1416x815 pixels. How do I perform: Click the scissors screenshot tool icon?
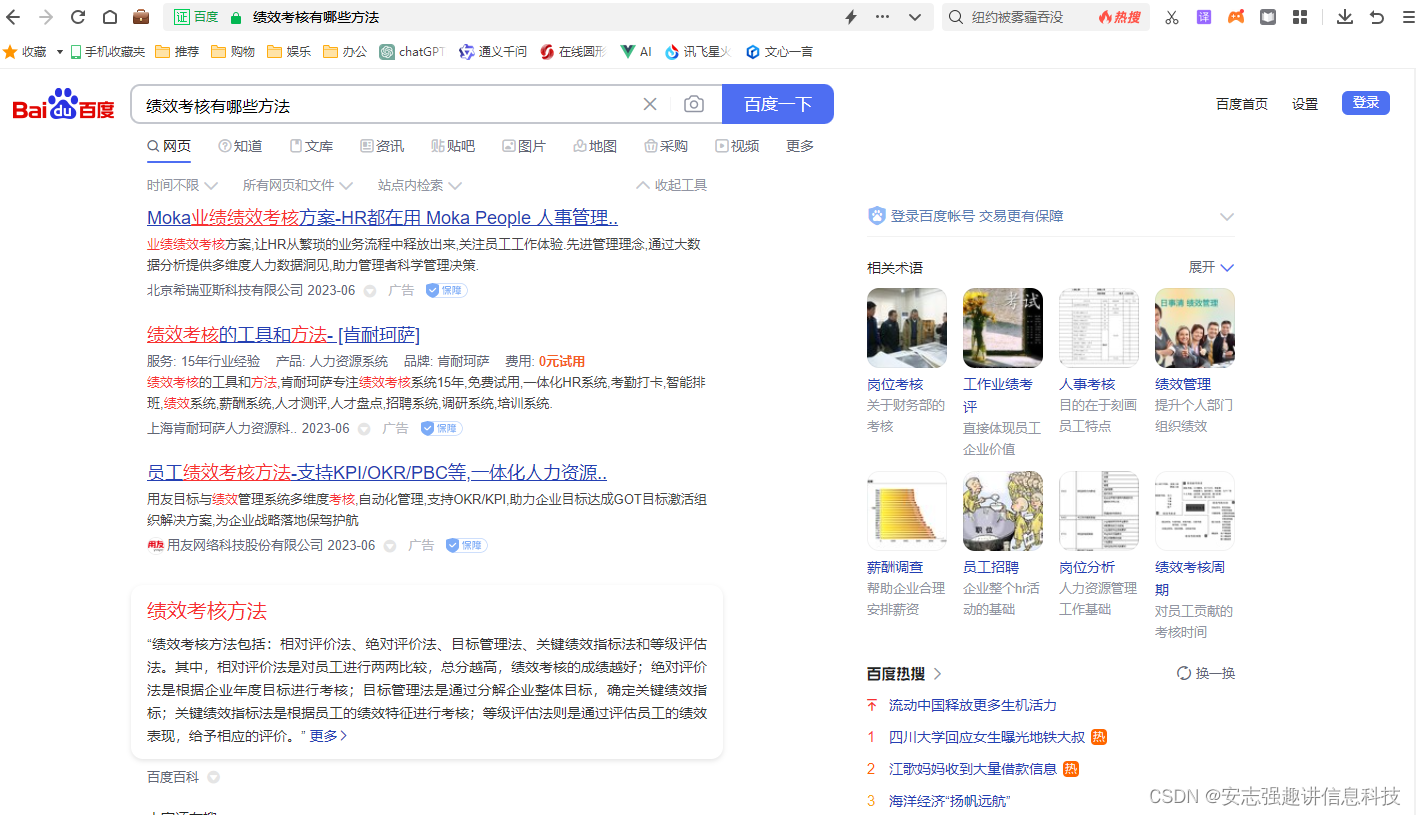pyautogui.click(x=1172, y=17)
